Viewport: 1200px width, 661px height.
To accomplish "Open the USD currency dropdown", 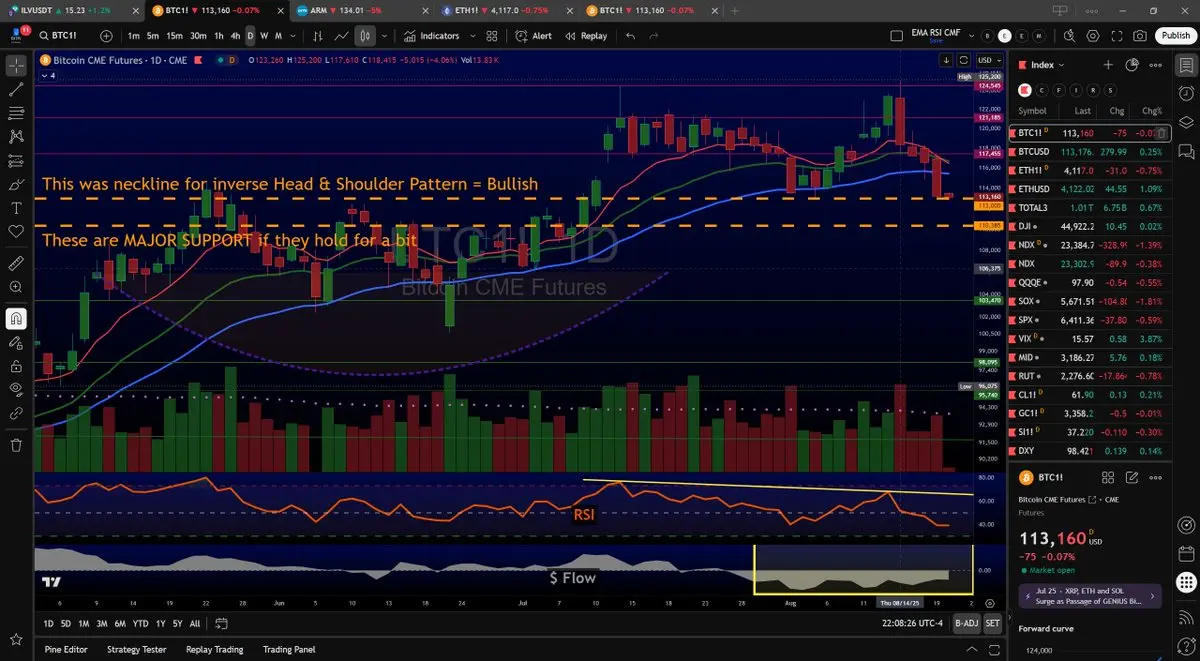I will [x=989, y=60].
